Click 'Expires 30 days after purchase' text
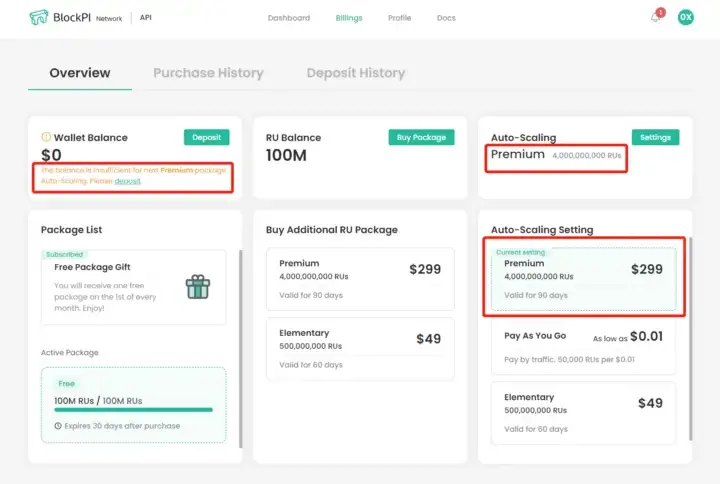Viewport: 720px width, 484px height. (122, 426)
